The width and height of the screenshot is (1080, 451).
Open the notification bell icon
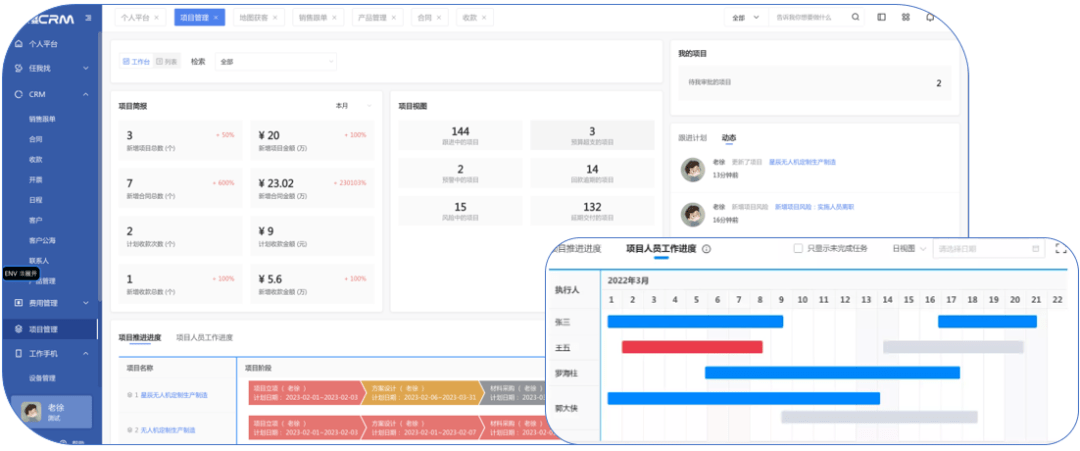tap(930, 17)
